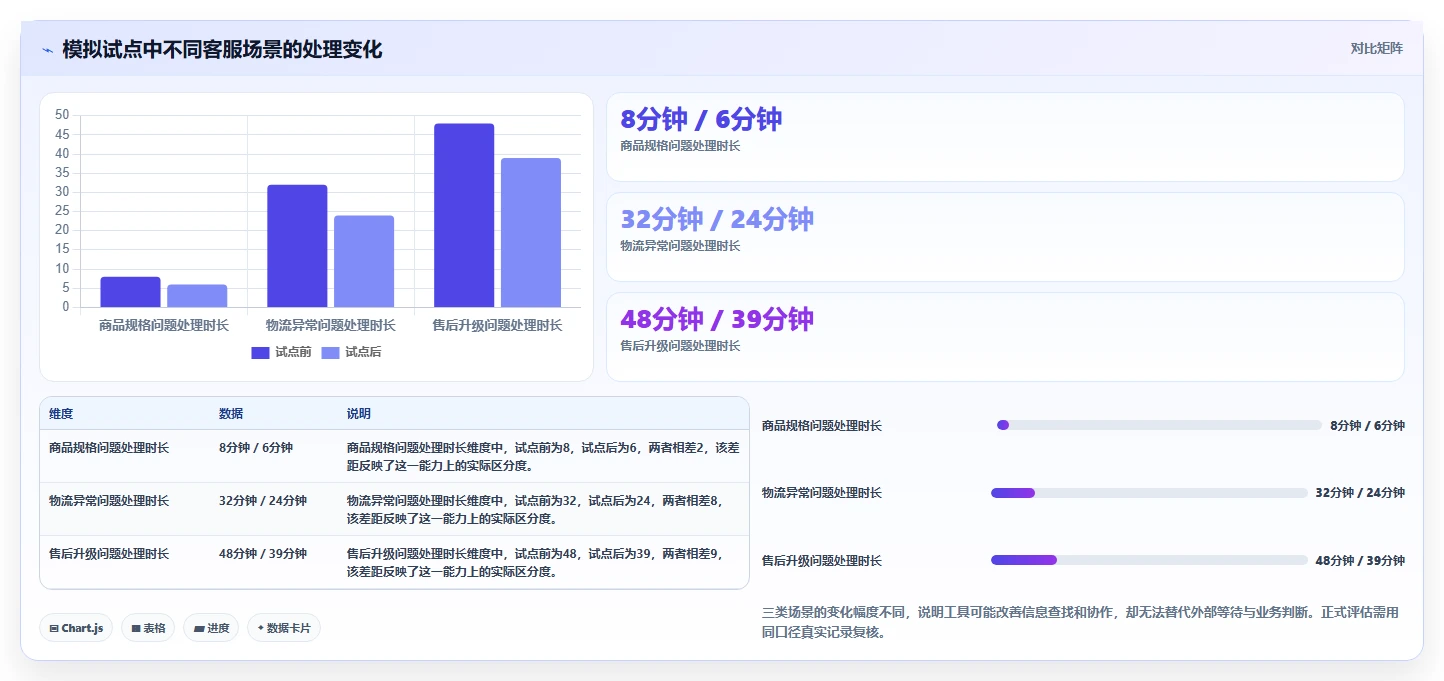This screenshot has height=681, width=1444.
Task: Click the 试点前 bar for 物流异常问题
Action: pyautogui.click(x=297, y=246)
